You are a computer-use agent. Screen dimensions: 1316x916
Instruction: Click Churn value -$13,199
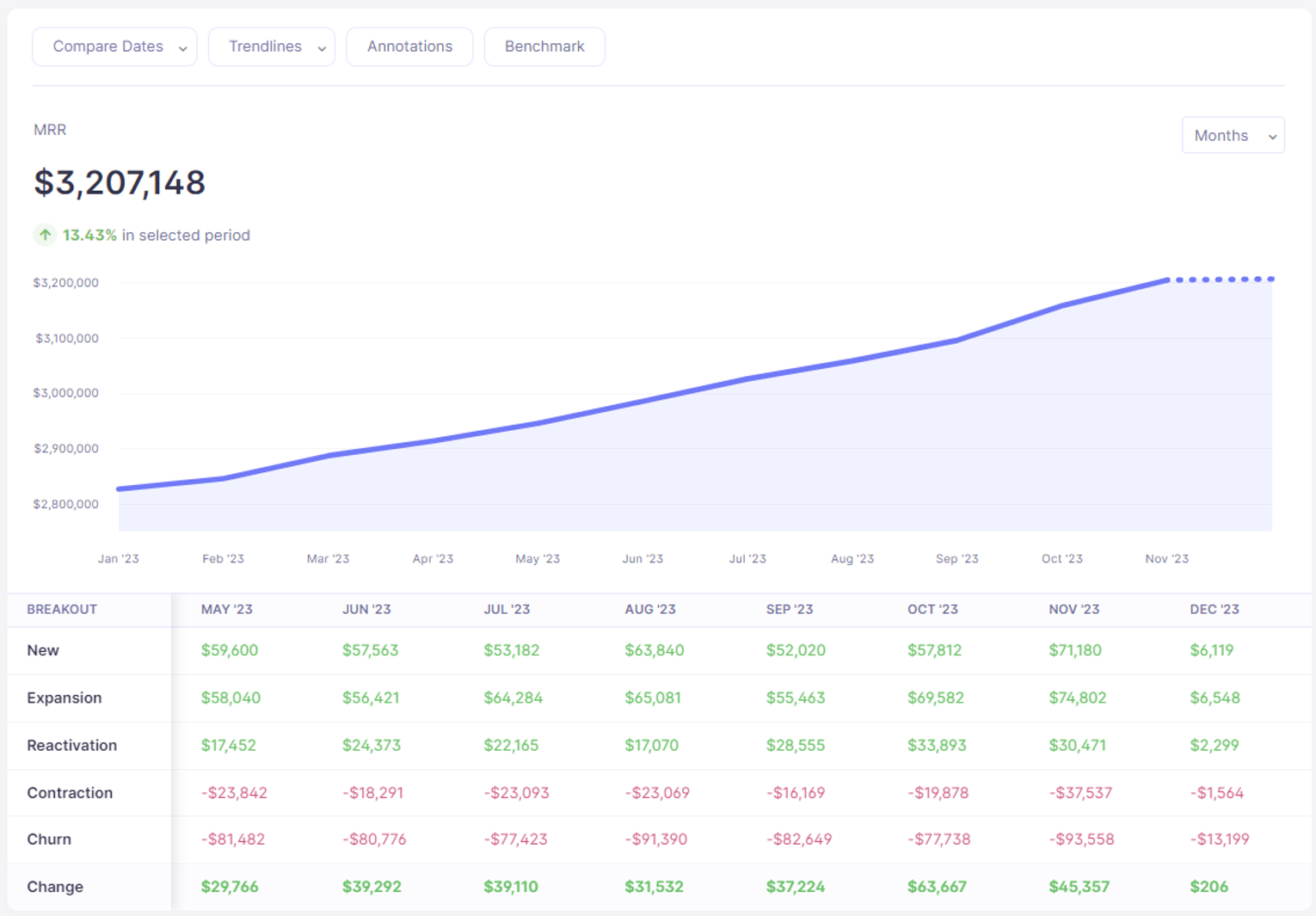click(1220, 839)
